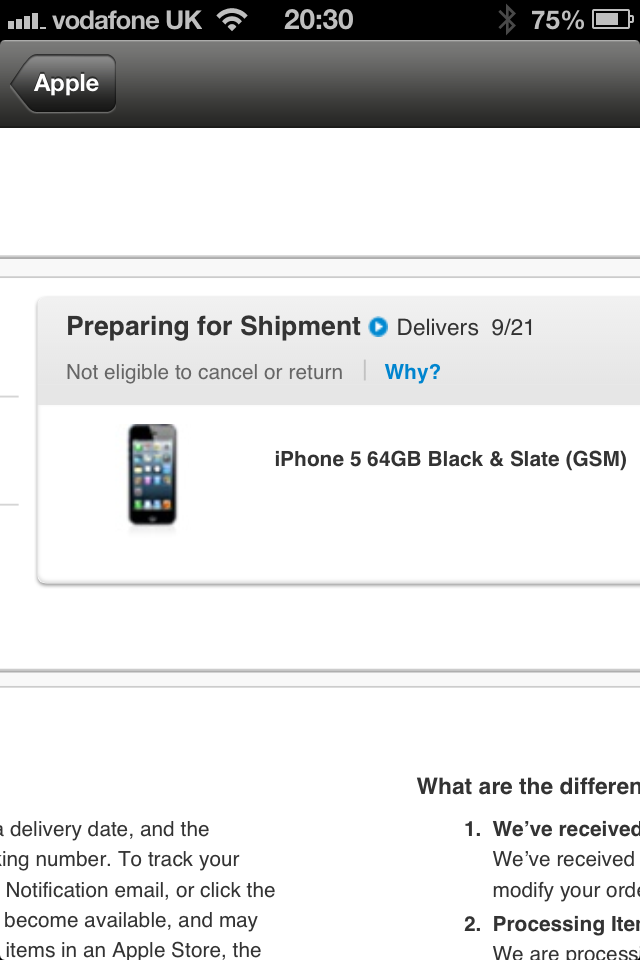The height and width of the screenshot is (960, 640).
Task: Tap the "What are the differen..." heading
Action: 528,787
